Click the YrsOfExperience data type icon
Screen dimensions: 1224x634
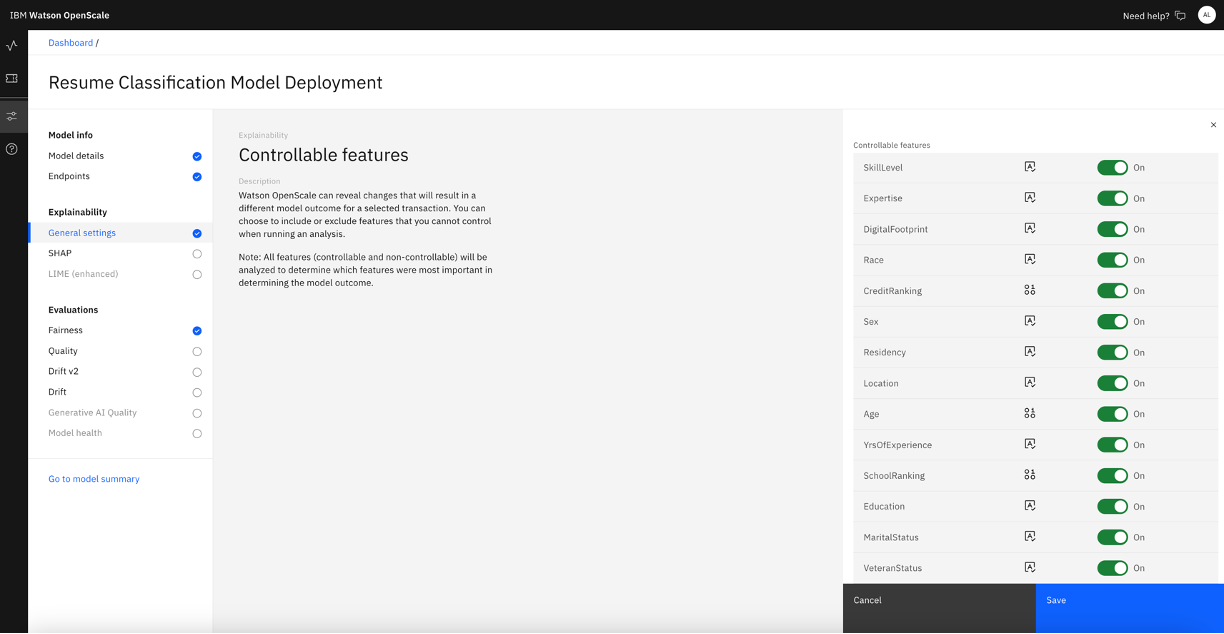(x=1030, y=445)
